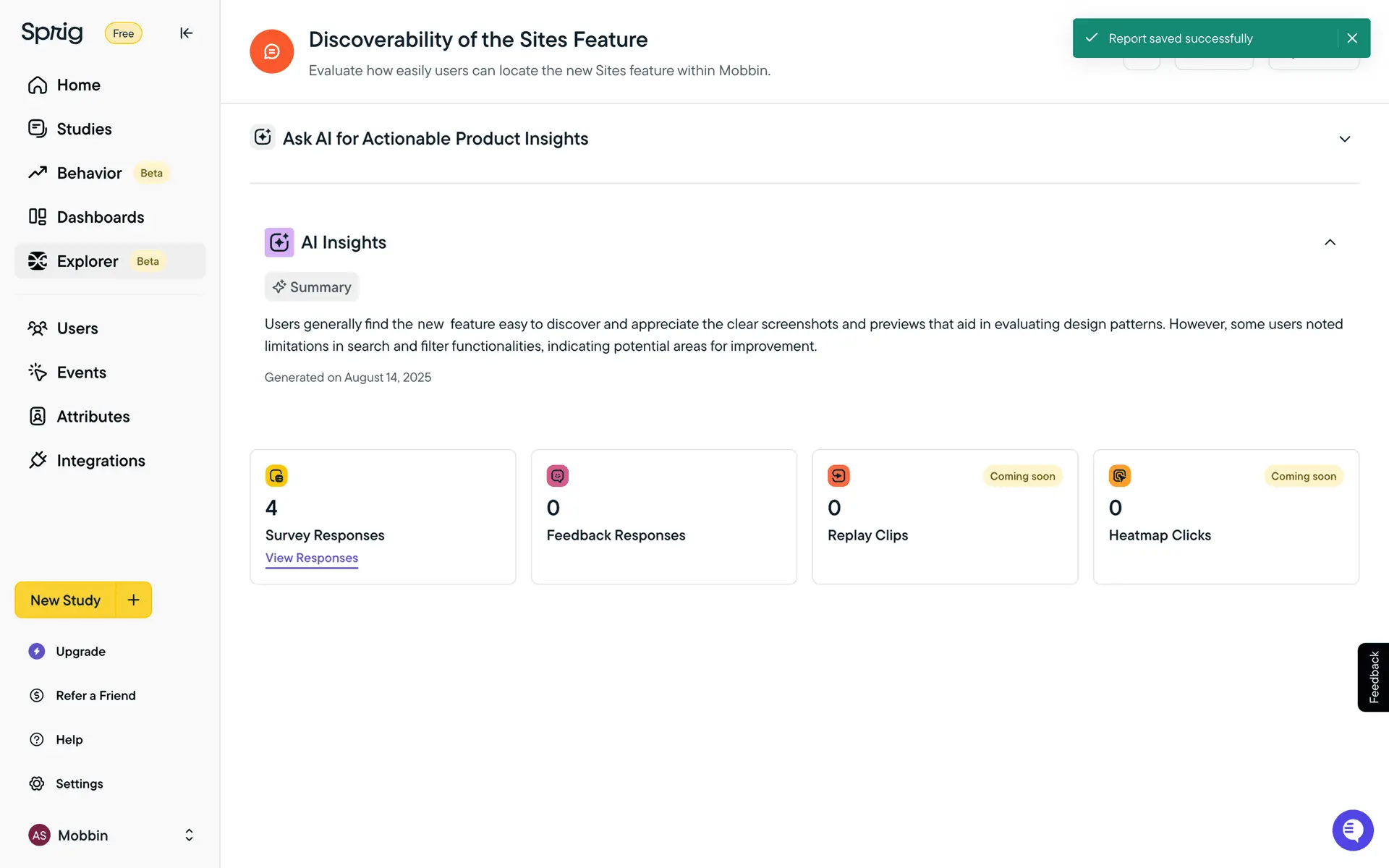Open the chat support bubble
The image size is (1389, 868).
pyautogui.click(x=1352, y=830)
